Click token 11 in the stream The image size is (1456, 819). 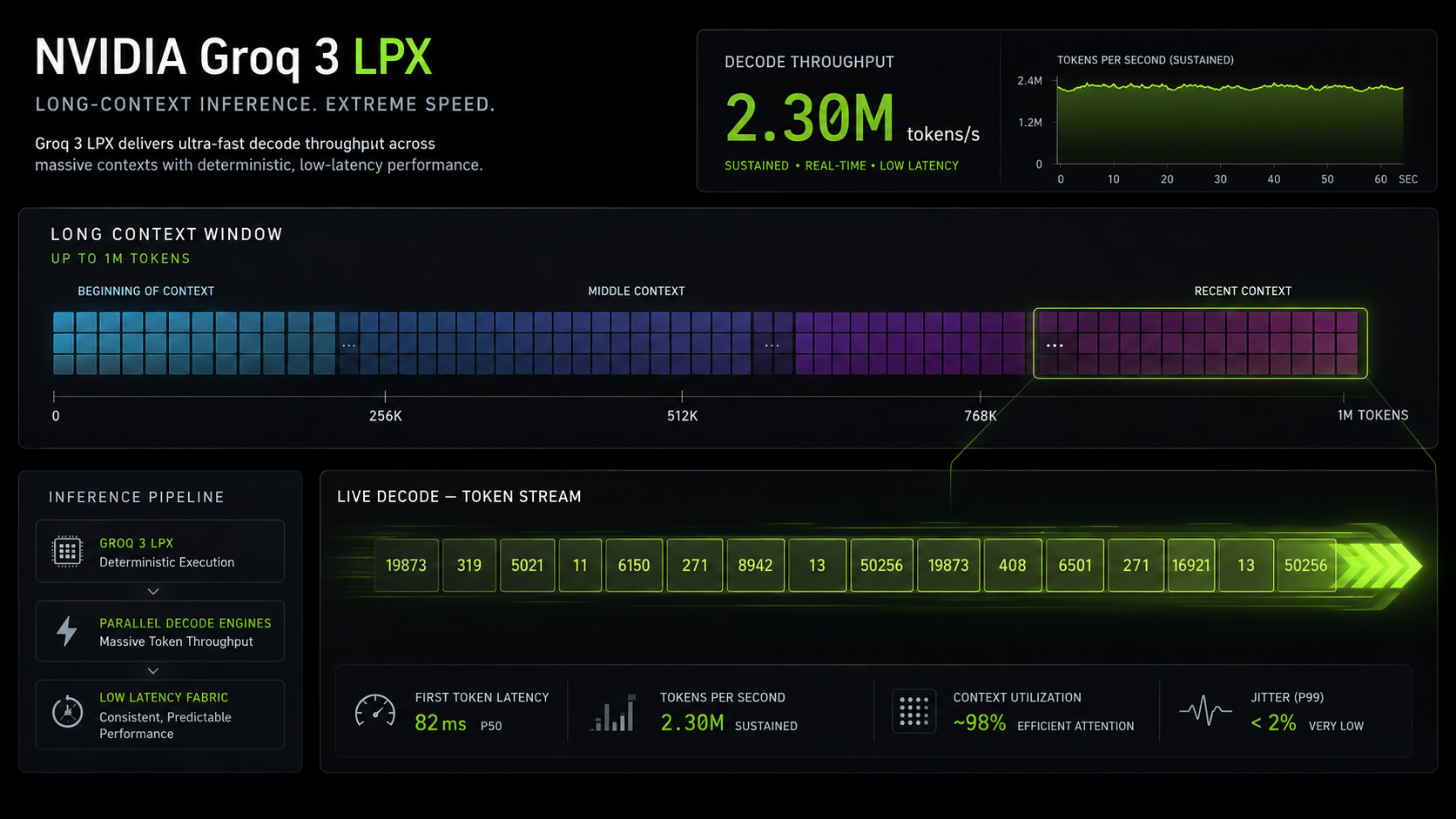pyautogui.click(x=580, y=566)
